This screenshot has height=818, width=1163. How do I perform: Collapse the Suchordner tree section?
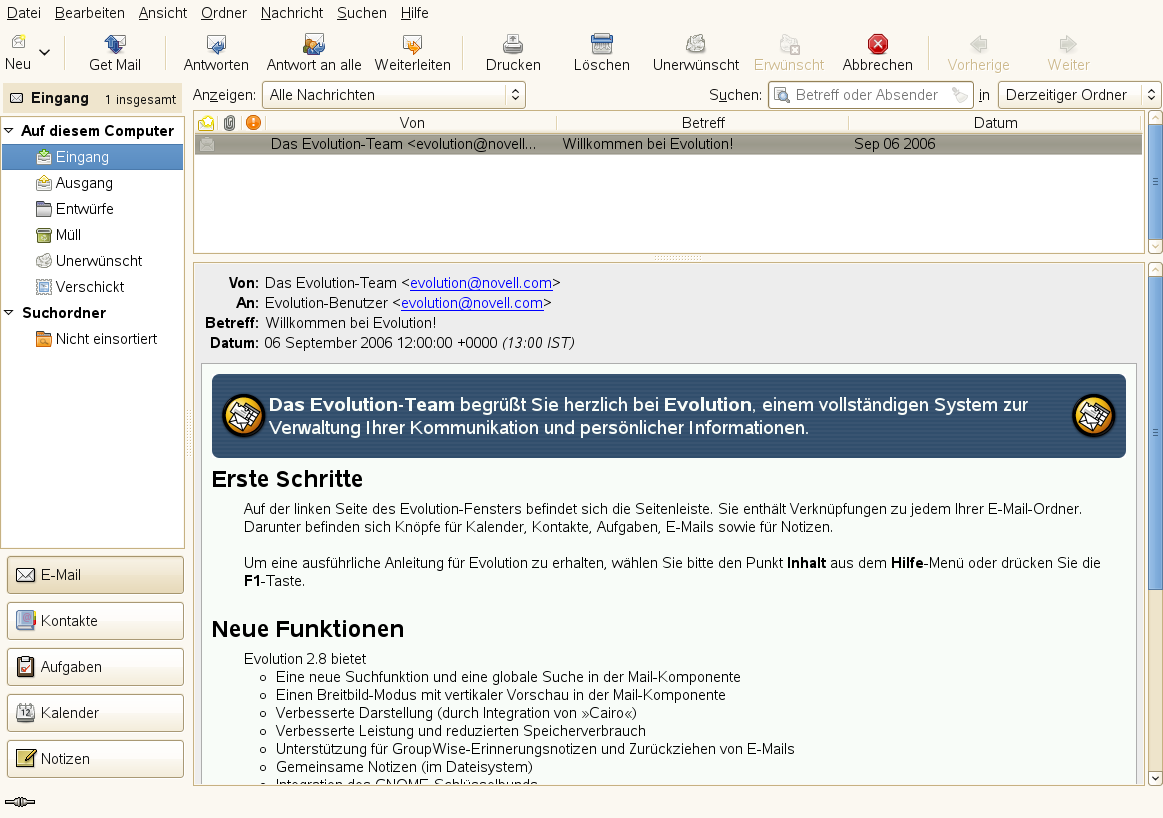9,312
